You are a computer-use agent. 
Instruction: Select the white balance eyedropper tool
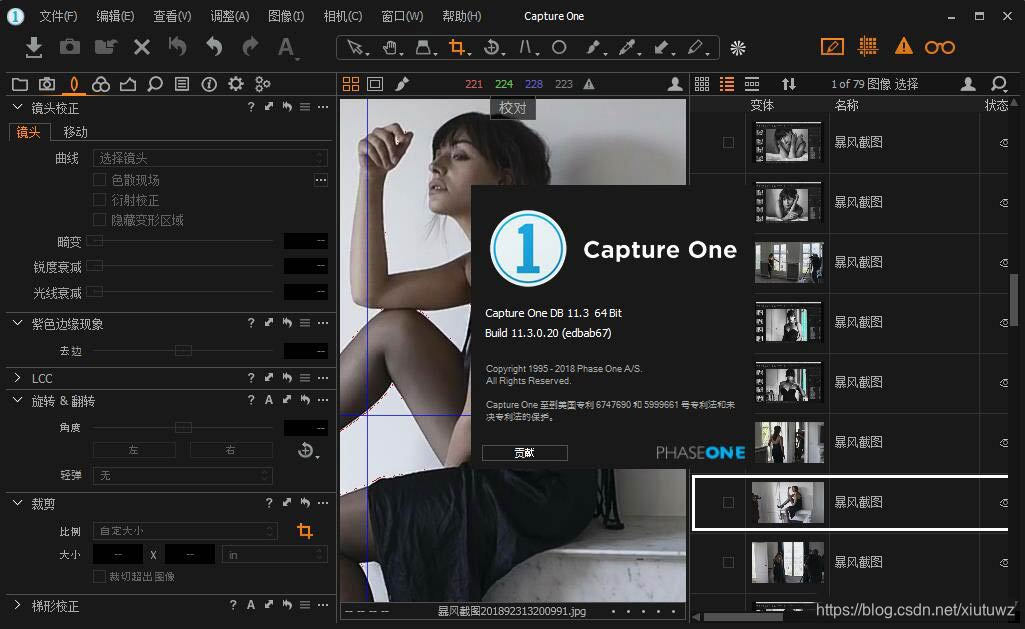tap(628, 47)
